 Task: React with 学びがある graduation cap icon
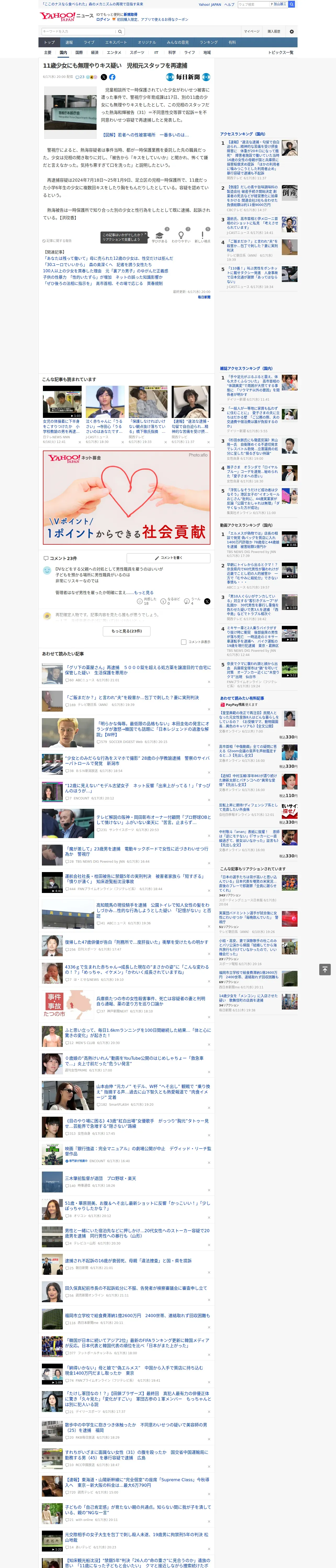160,235
